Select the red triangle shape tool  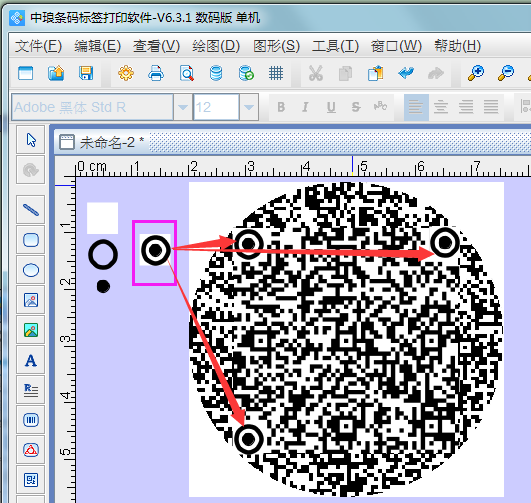[31, 450]
